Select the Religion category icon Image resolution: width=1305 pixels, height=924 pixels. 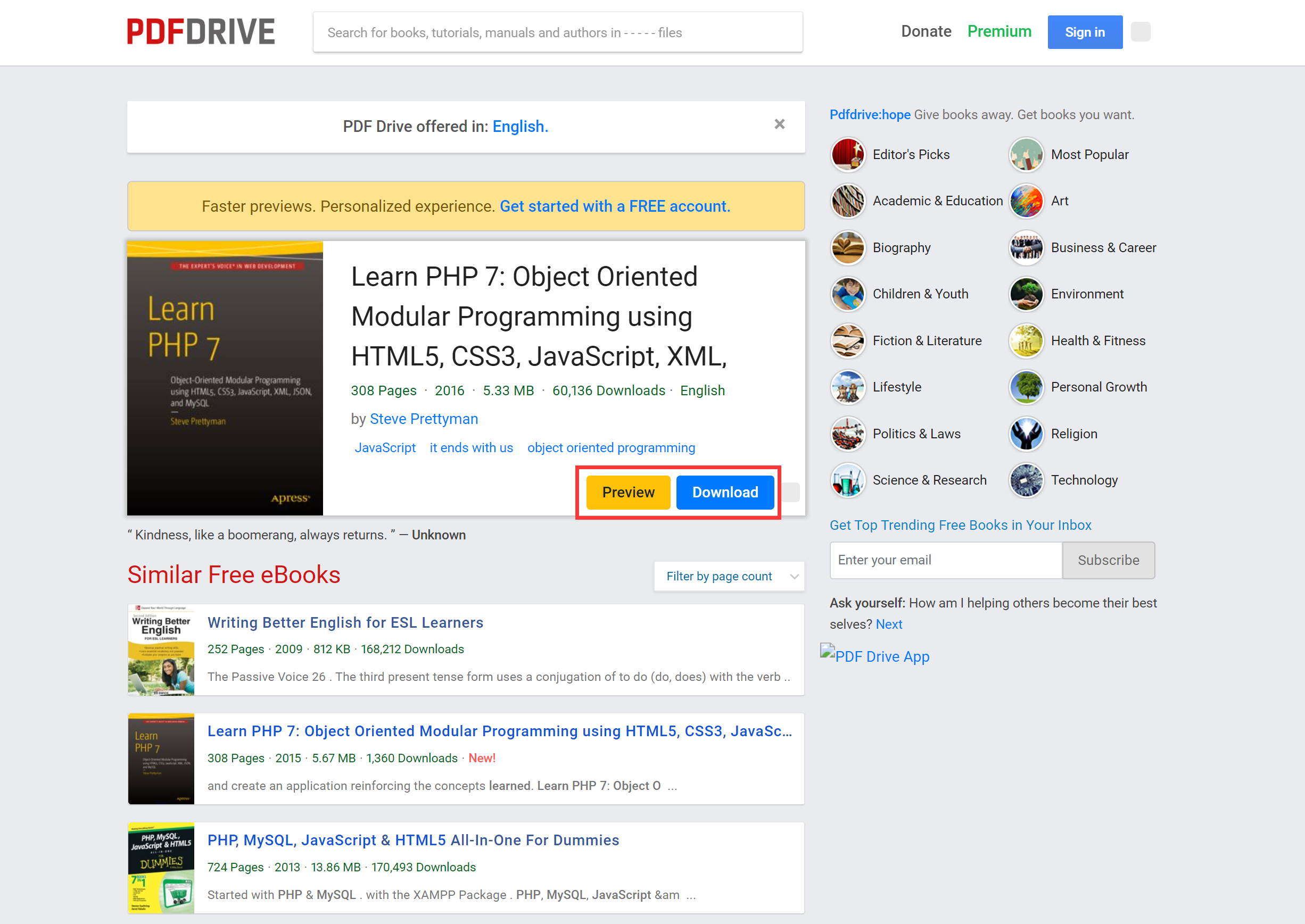(x=1026, y=434)
